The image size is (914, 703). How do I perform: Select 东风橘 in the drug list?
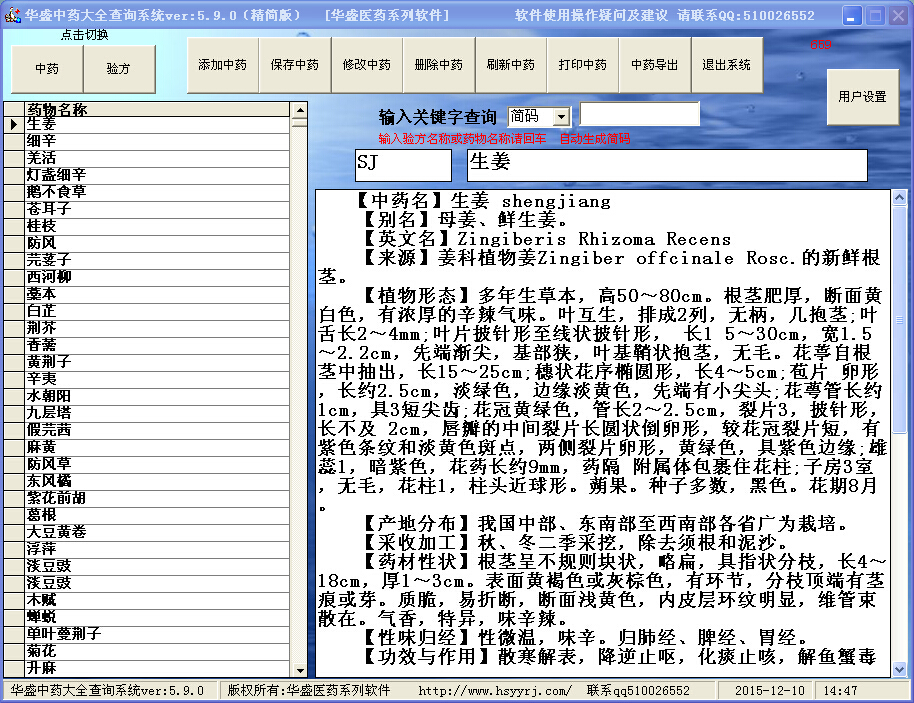[157, 481]
